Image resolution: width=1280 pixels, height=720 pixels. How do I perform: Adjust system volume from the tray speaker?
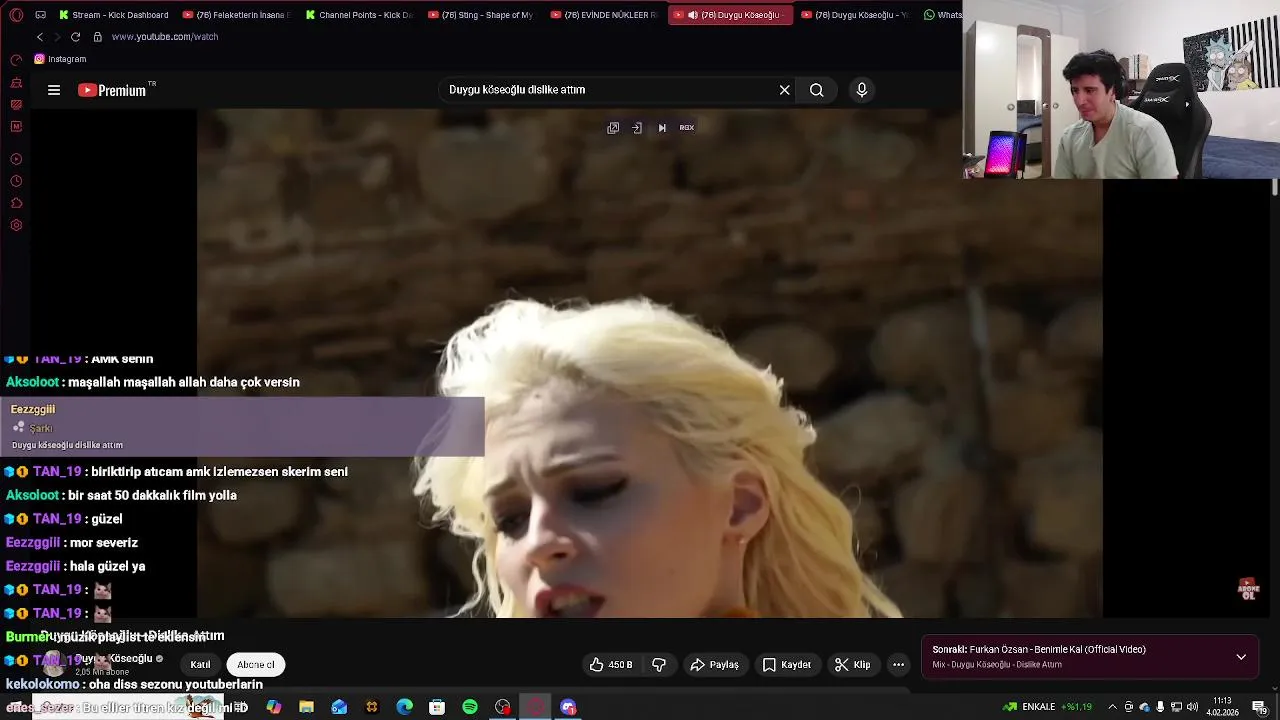(1192, 707)
